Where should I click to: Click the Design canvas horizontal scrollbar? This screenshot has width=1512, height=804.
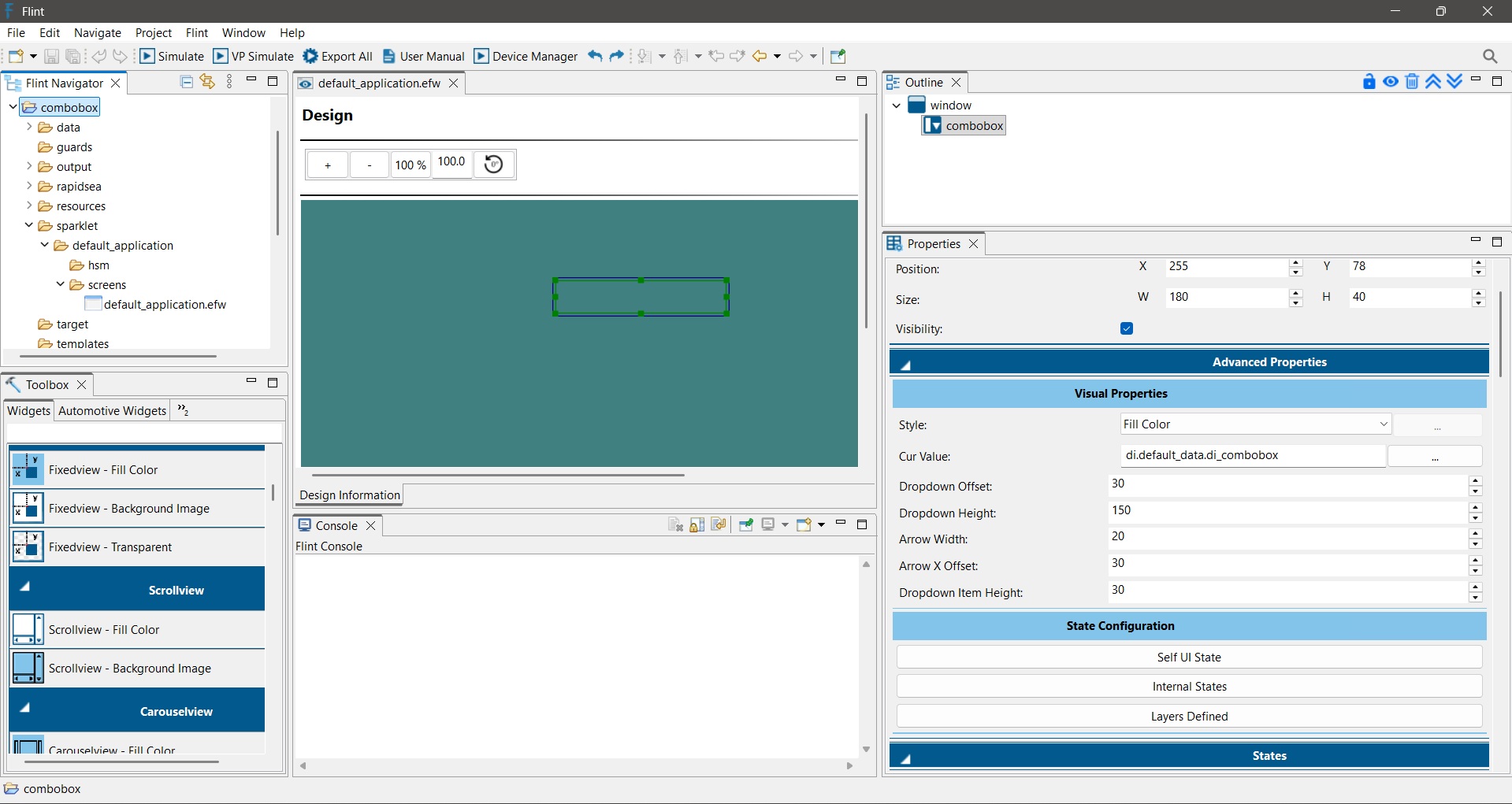click(498, 476)
